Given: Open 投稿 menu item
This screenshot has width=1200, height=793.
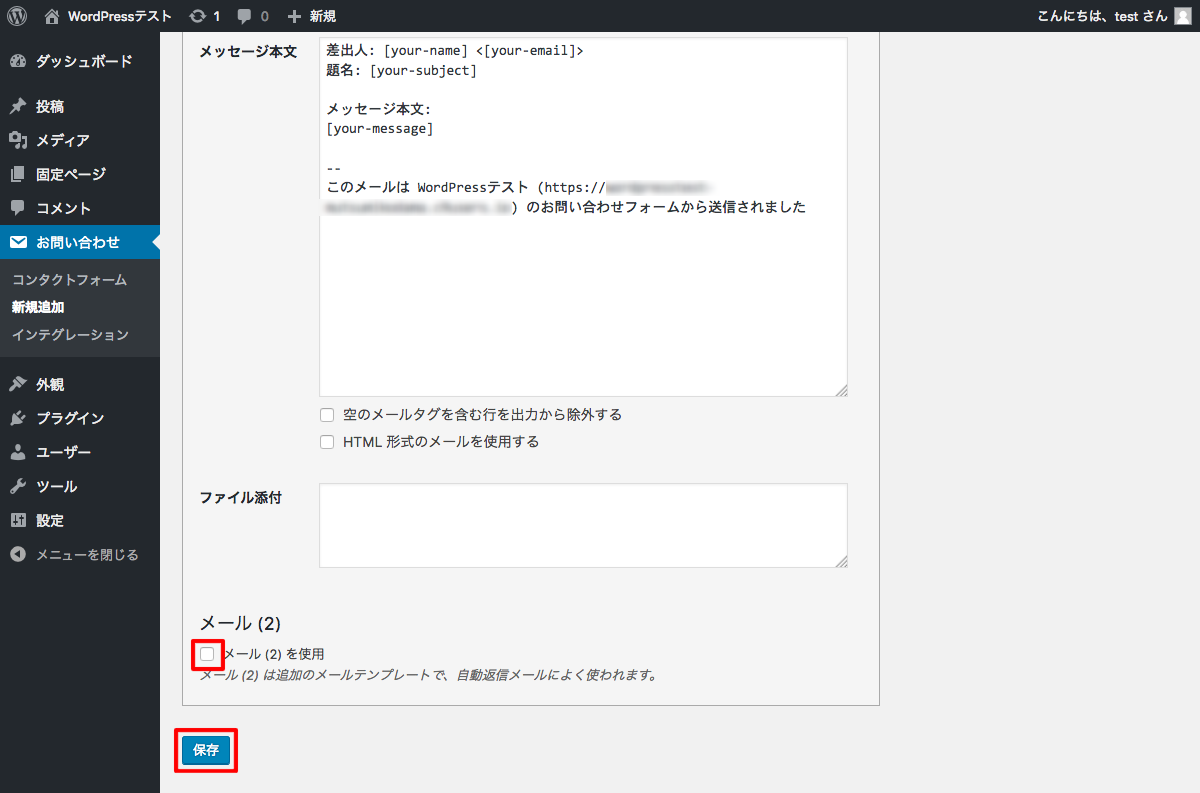Looking at the screenshot, I should (80, 106).
